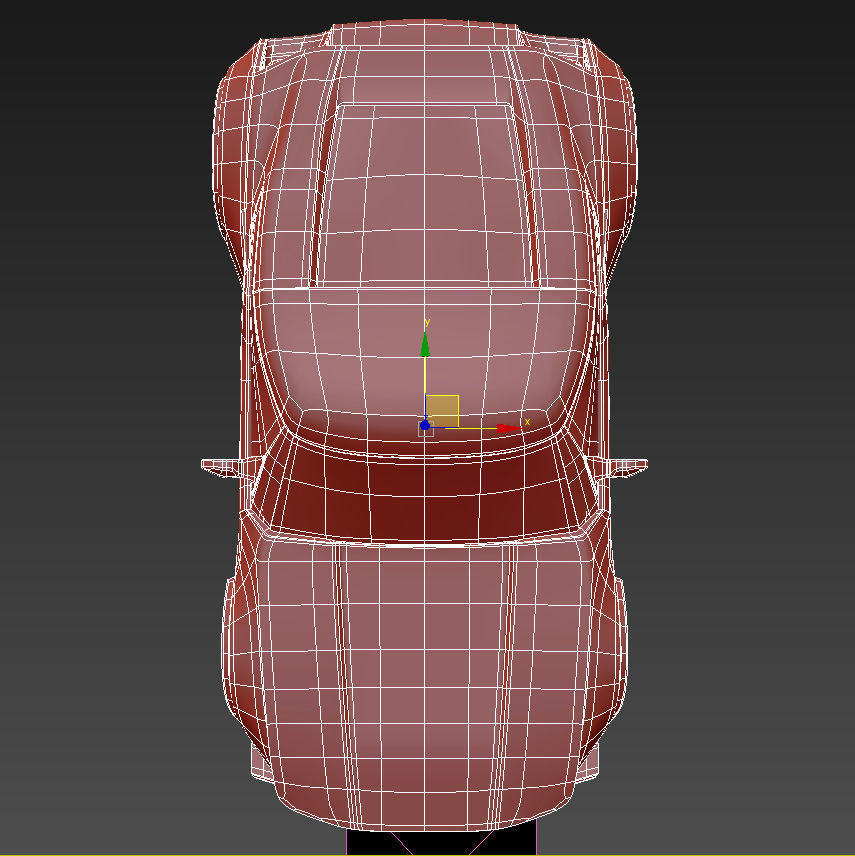
Task: Click the car's right side mirror mesh
Action: (x=626, y=467)
